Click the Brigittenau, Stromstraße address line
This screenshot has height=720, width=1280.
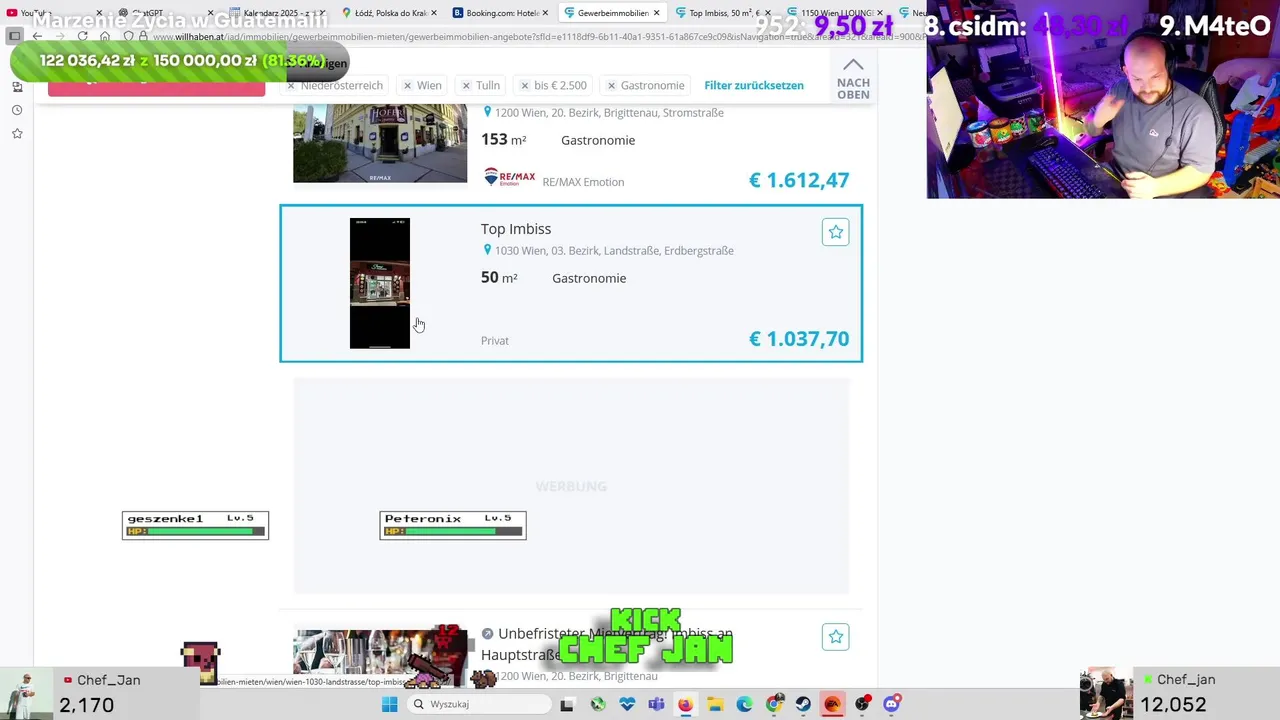tap(609, 113)
